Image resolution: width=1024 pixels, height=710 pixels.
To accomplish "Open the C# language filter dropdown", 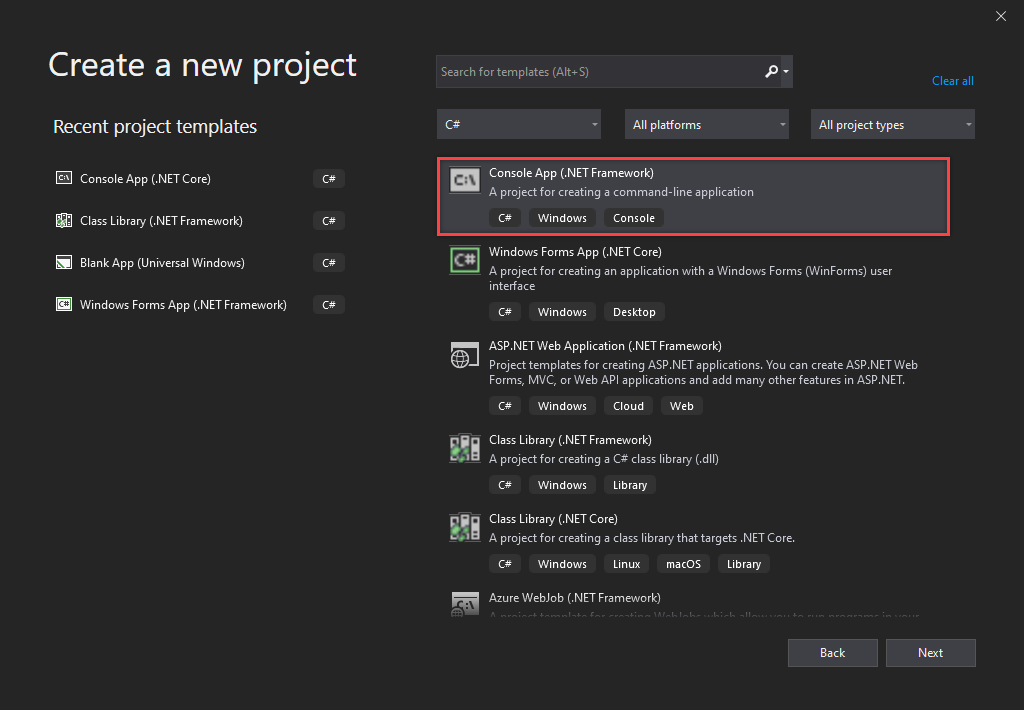I will point(519,124).
